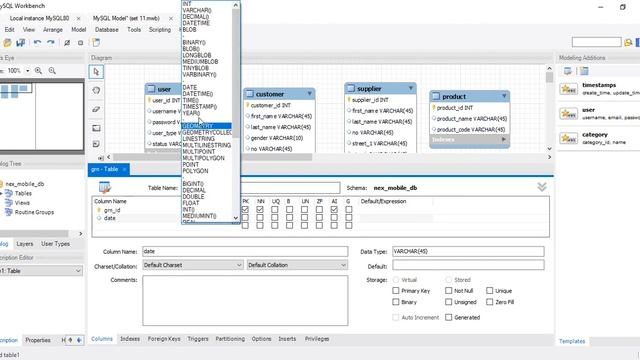640x360 pixels.
Task: Open the Table dropdown in description editor
Action: tap(41, 271)
